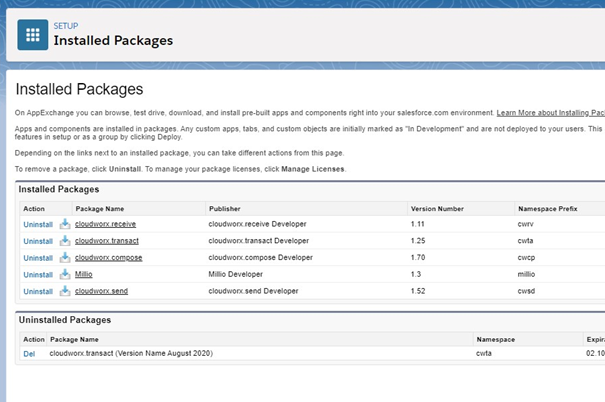The width and height of the screenshot is (605, 402).
Task: Click download icon for cloudworx.send package
Action: [x=65, y=291]
